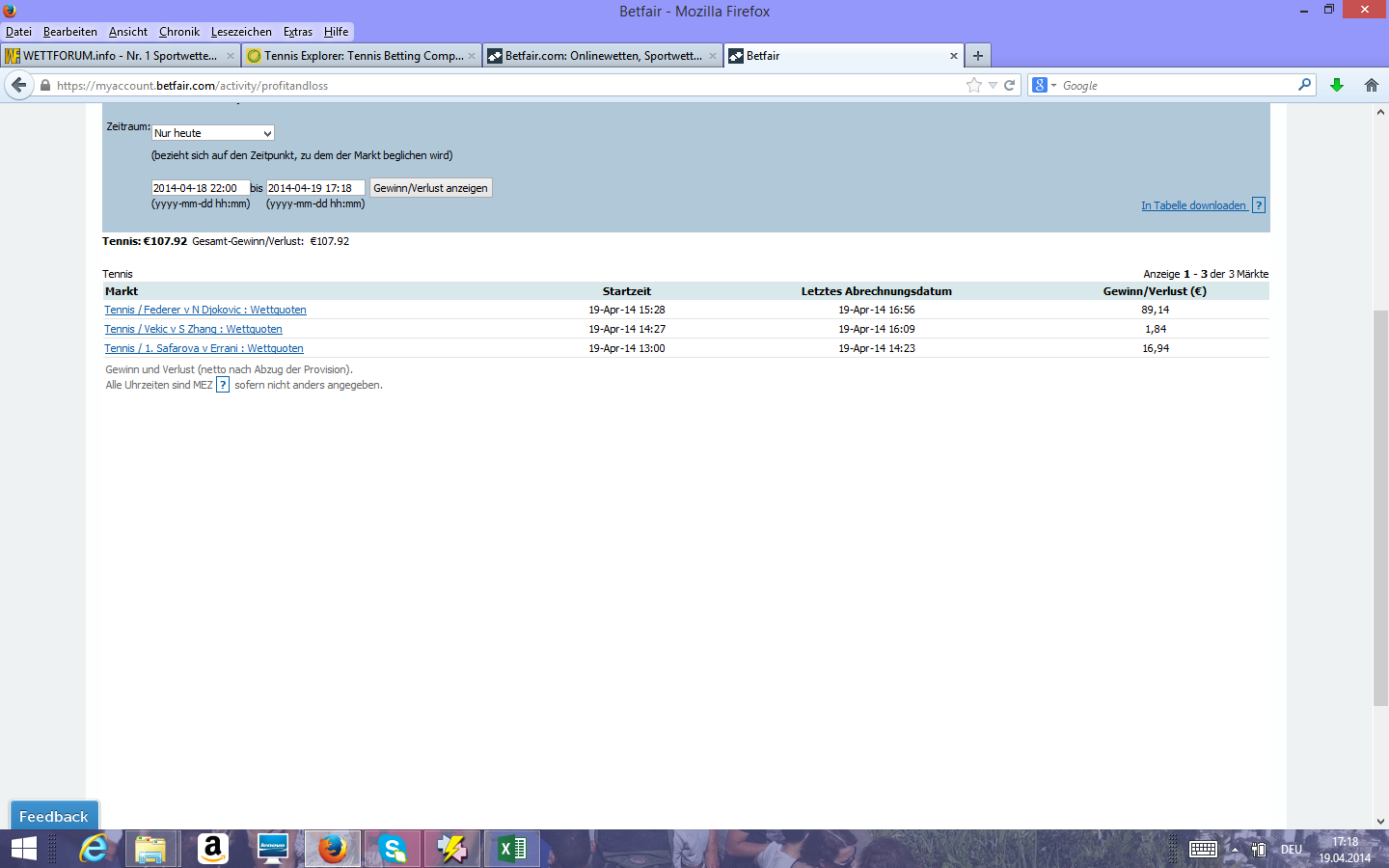Open the Amazon app in the taskbar

[212, 849]
